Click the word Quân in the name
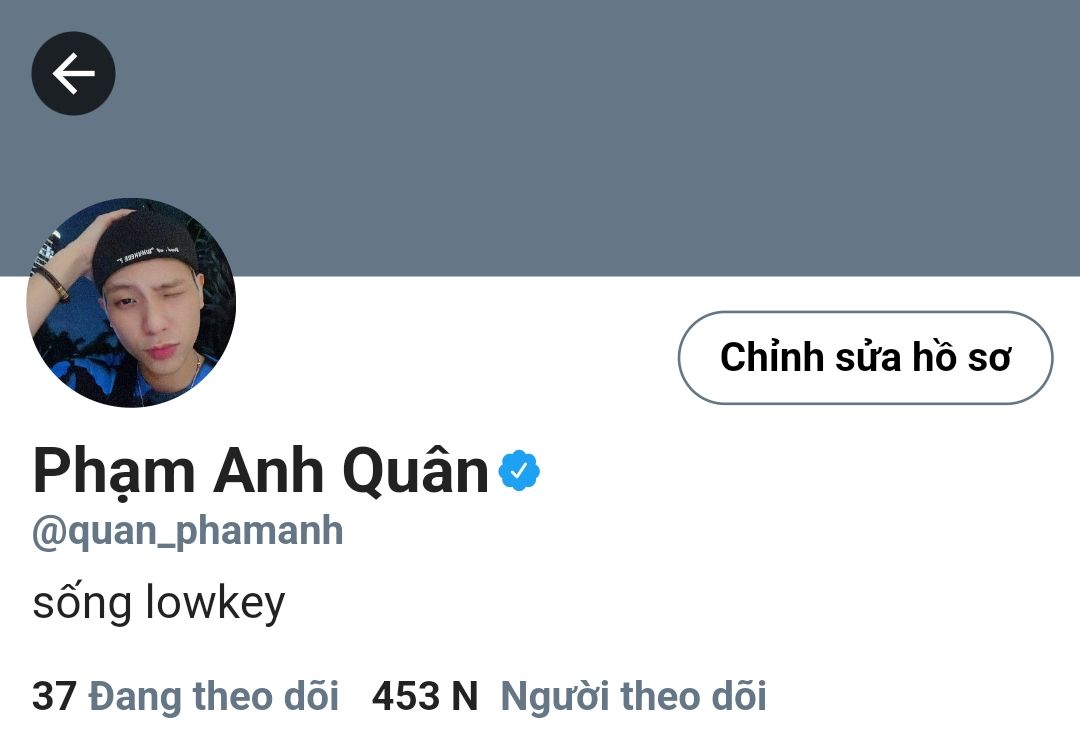This screenshot has width=1080, height=756. coord(415,471)
